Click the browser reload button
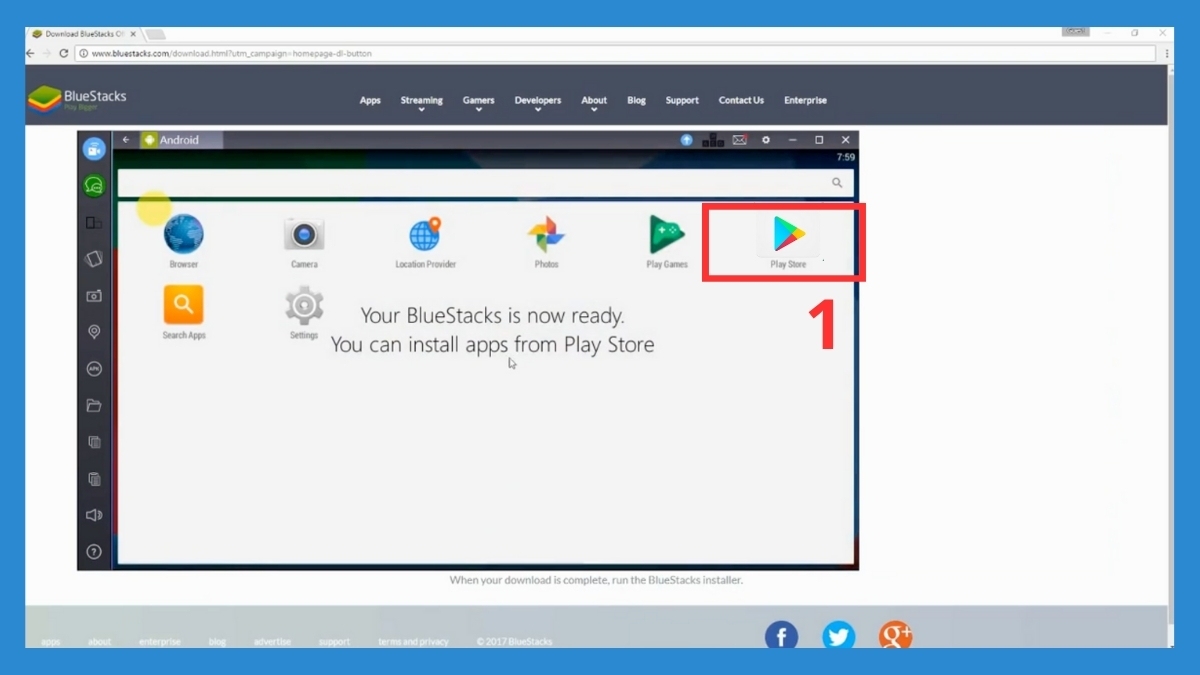This screenshot has width=1200, height=675. [x=64, y=53]
